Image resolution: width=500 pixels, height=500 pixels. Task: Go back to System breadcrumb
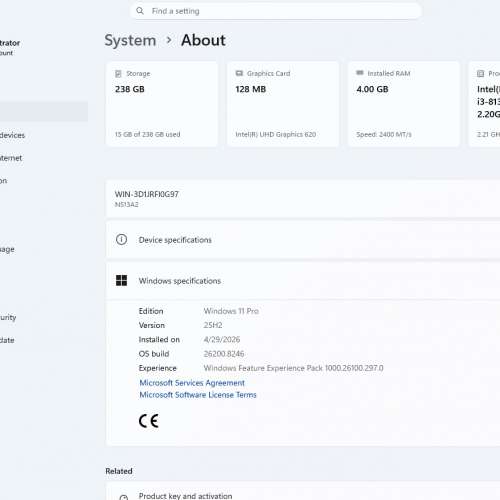click(130, 40)
